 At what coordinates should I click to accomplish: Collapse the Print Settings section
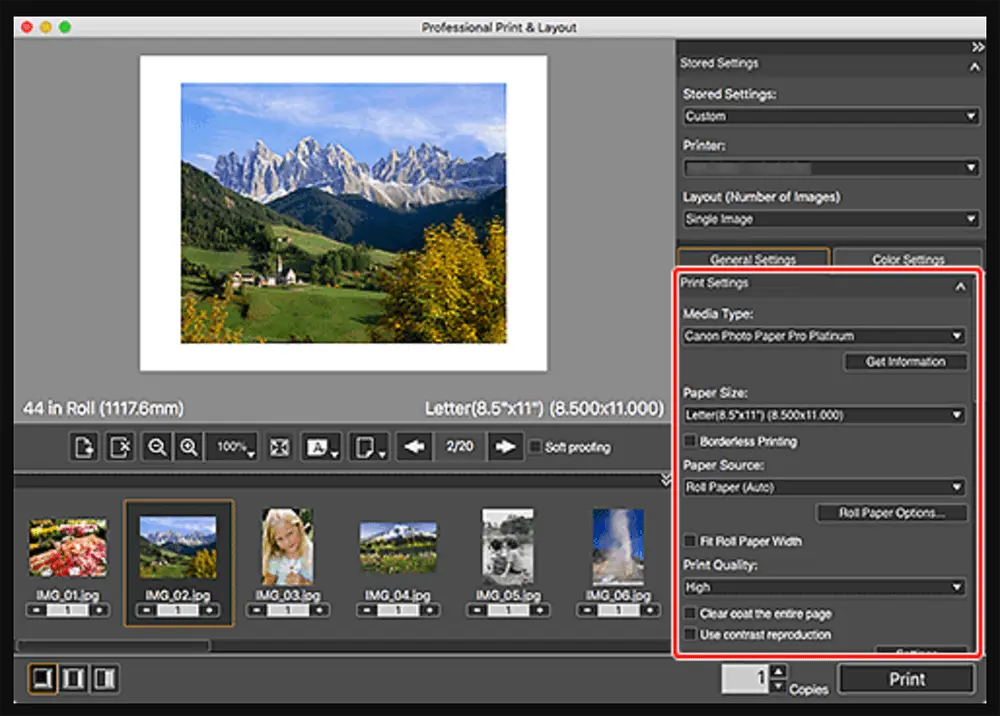click(960, 287)
